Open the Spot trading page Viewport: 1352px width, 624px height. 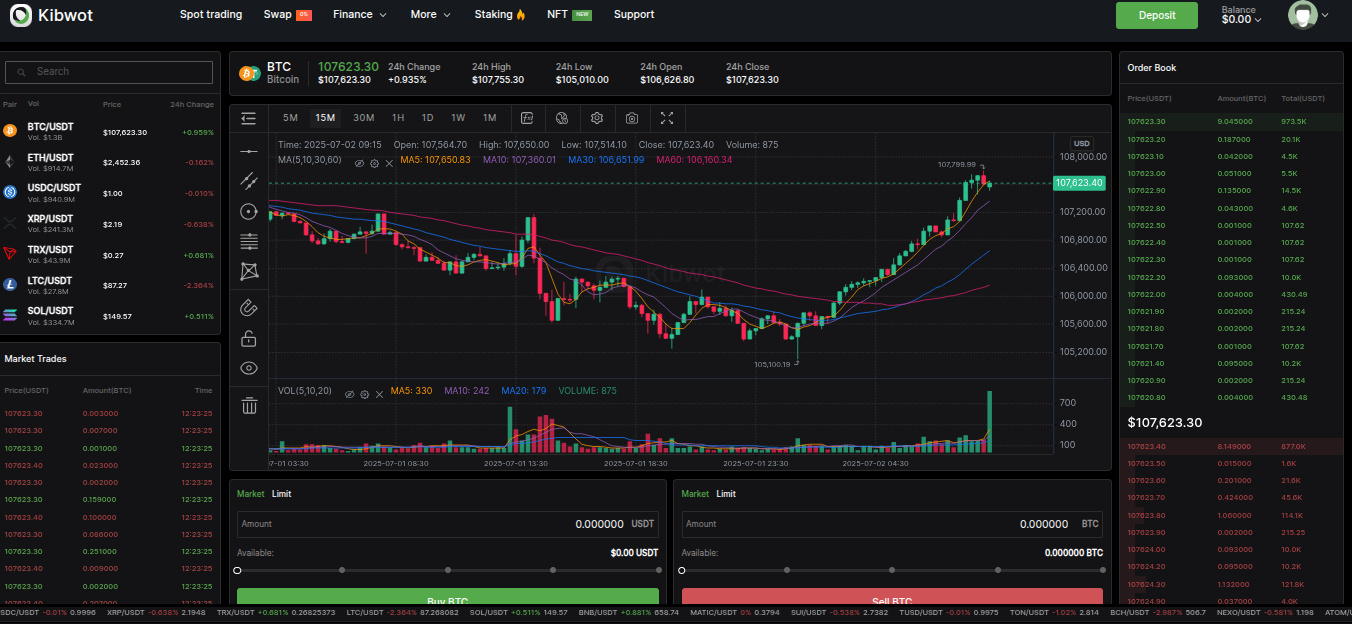[211, 14]
